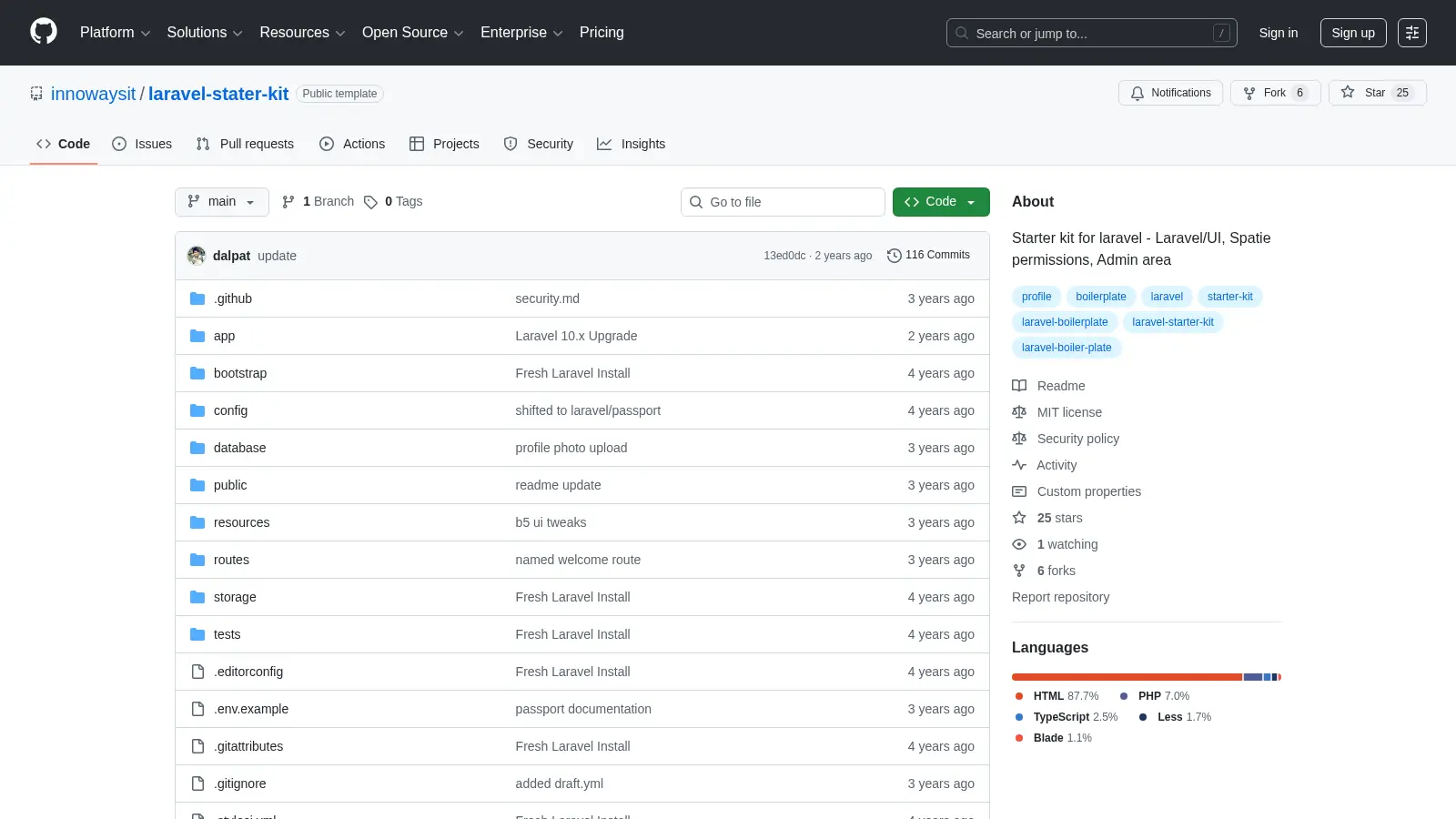Screen dimensions: 1456x819
Task: Click the bootstrap folder icon
Action: point(197,373)
